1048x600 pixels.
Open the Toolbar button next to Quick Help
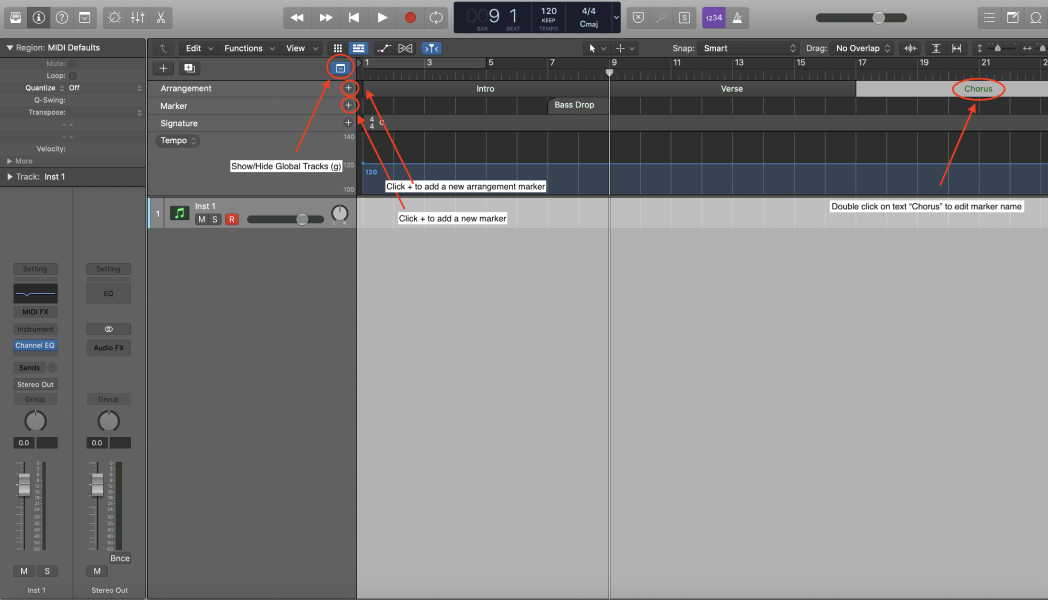coord(85,17)
